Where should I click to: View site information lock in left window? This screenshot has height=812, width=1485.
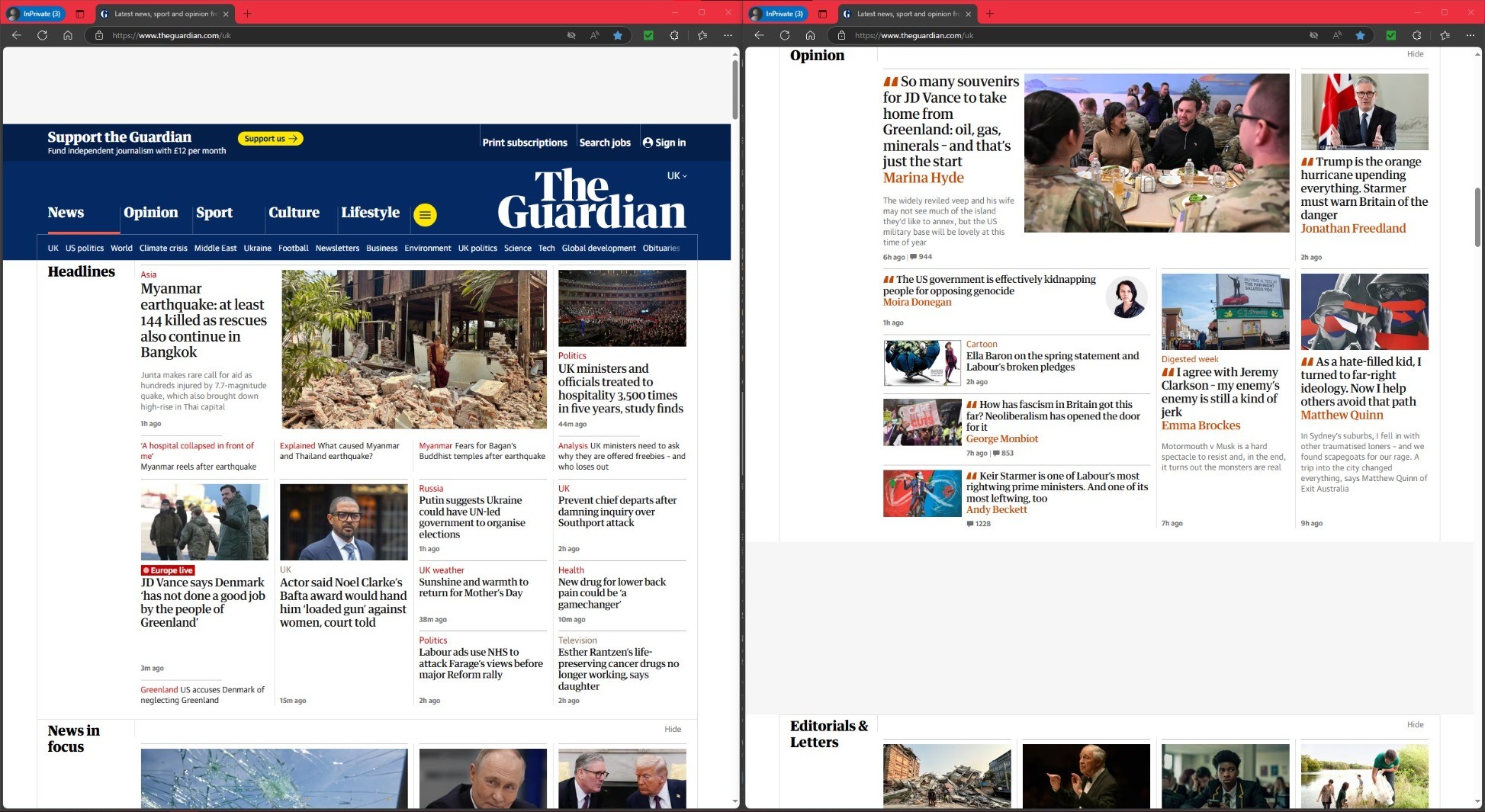pyautogui.click(x=99, y=35)
